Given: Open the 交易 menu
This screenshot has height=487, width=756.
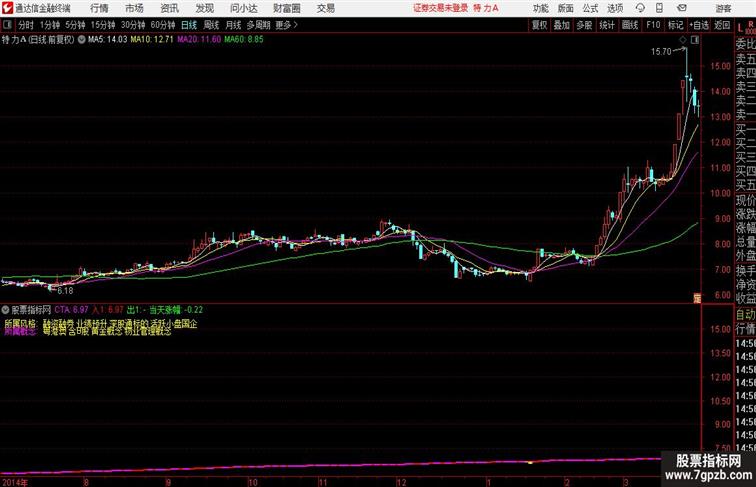Looking at the screenshot, I should [x=325, y=8].
